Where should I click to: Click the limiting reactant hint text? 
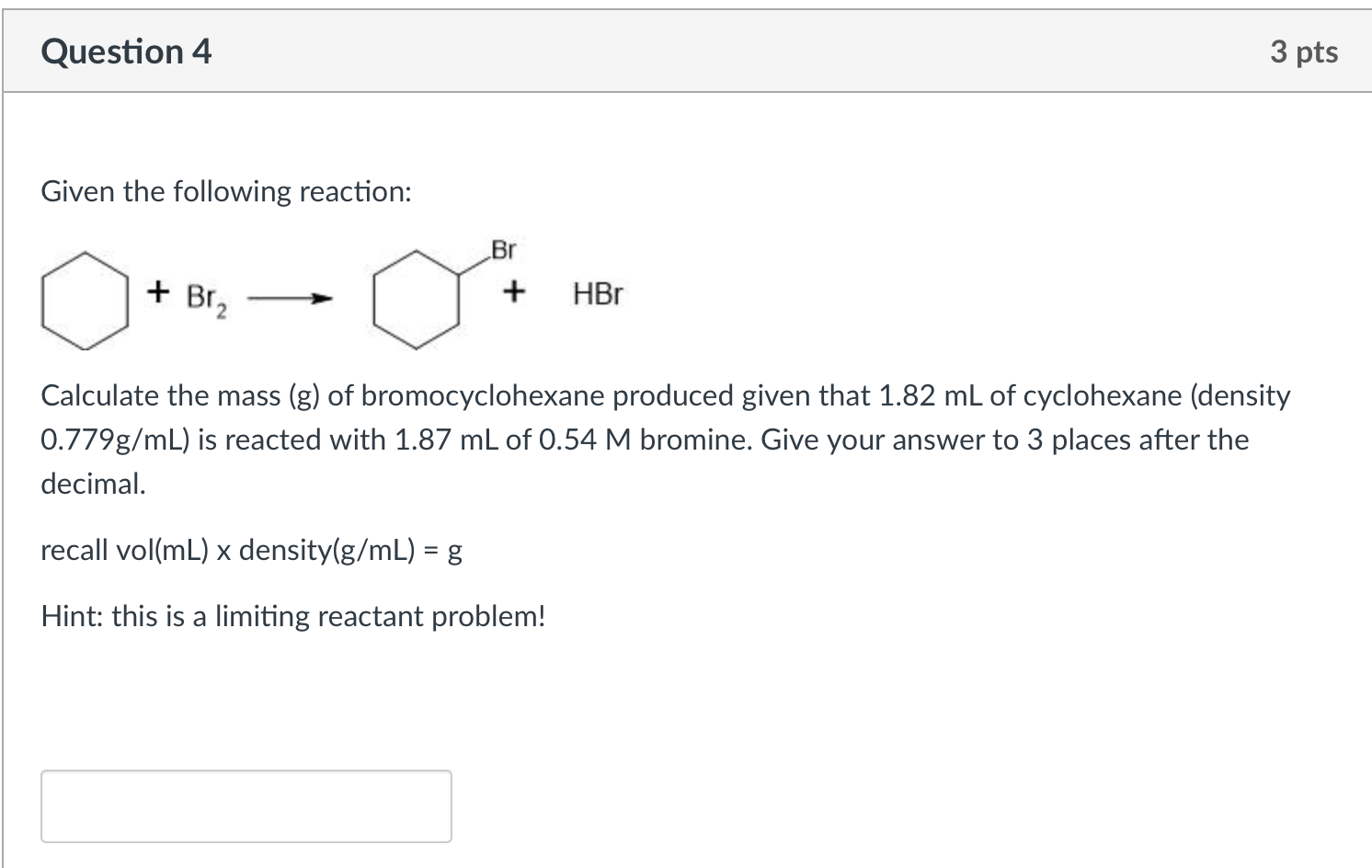click(293, 616)
